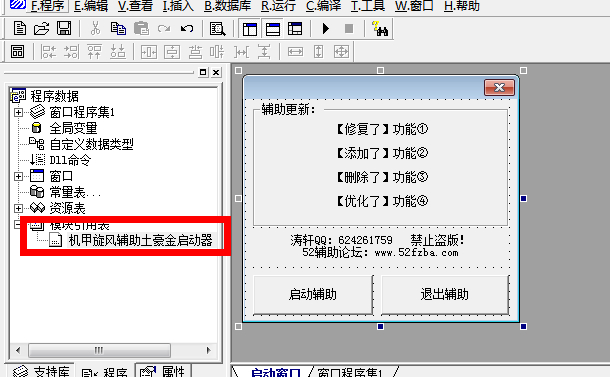Screen dimensions: 610x377
Task: Open the C.编译 menu
Action: click(323, 5)
